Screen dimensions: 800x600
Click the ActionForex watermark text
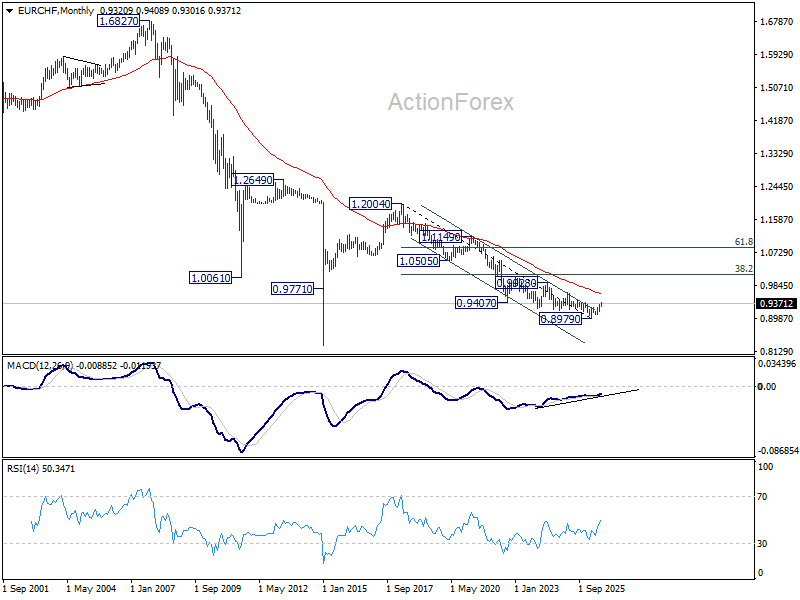(x=451, y=102)
